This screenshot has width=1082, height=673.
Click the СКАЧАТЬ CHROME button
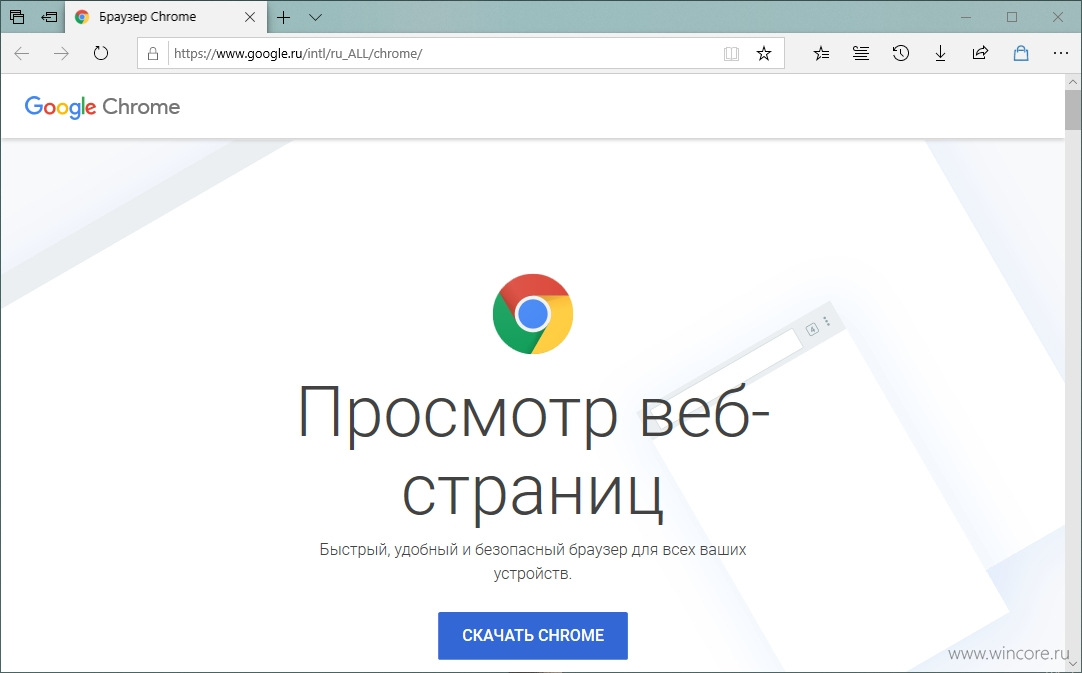(x=533, y=636)
